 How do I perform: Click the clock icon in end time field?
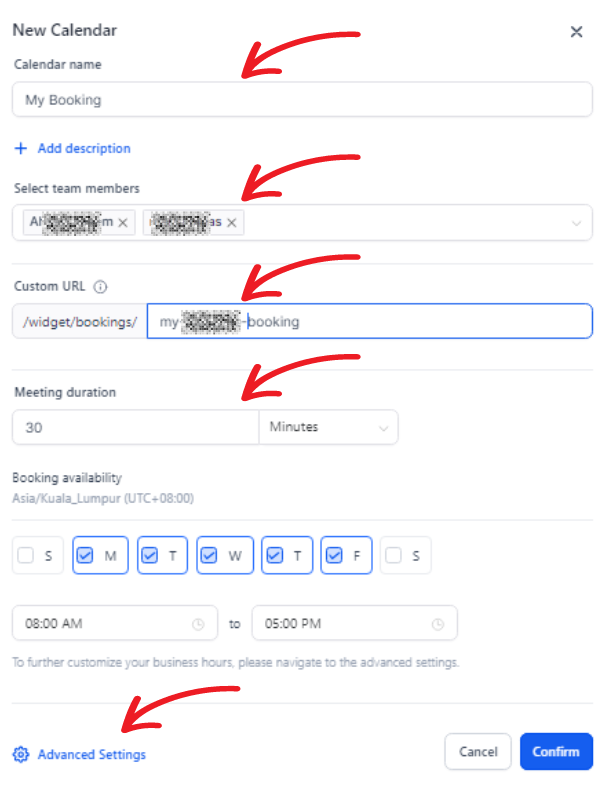(438, 624)
